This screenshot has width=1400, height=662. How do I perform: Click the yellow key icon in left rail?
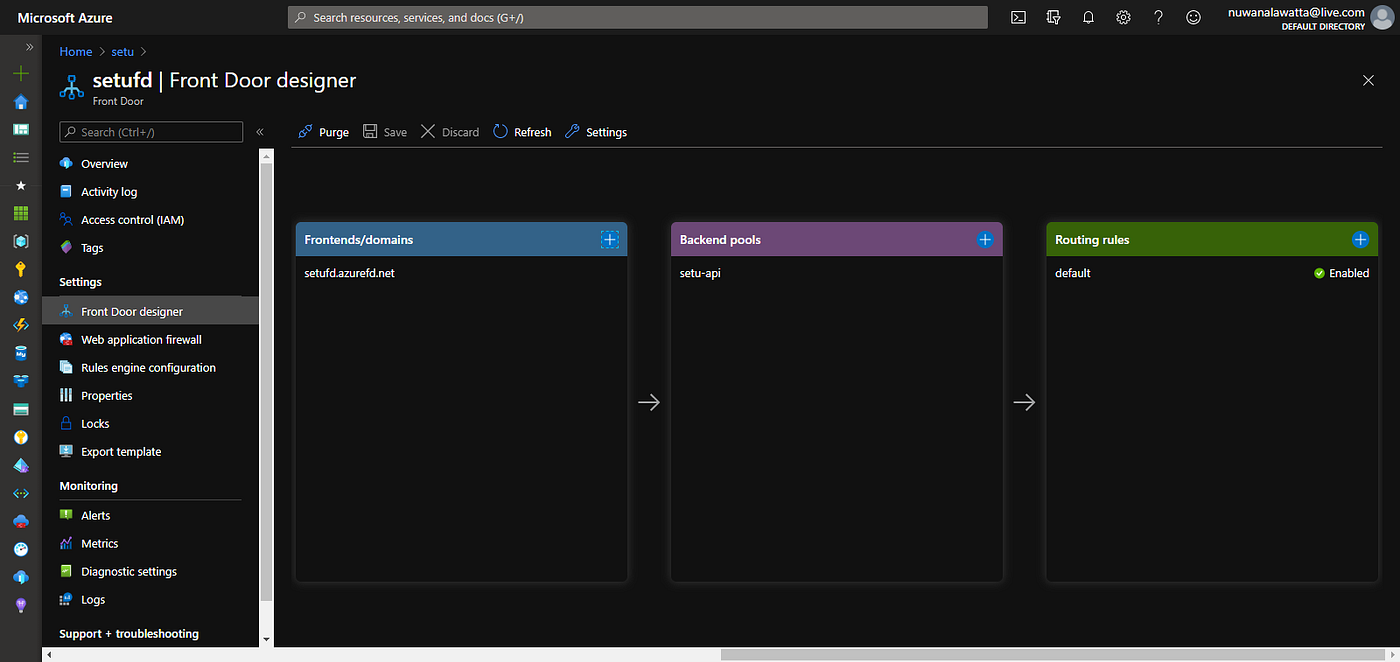tap(21, 269)
